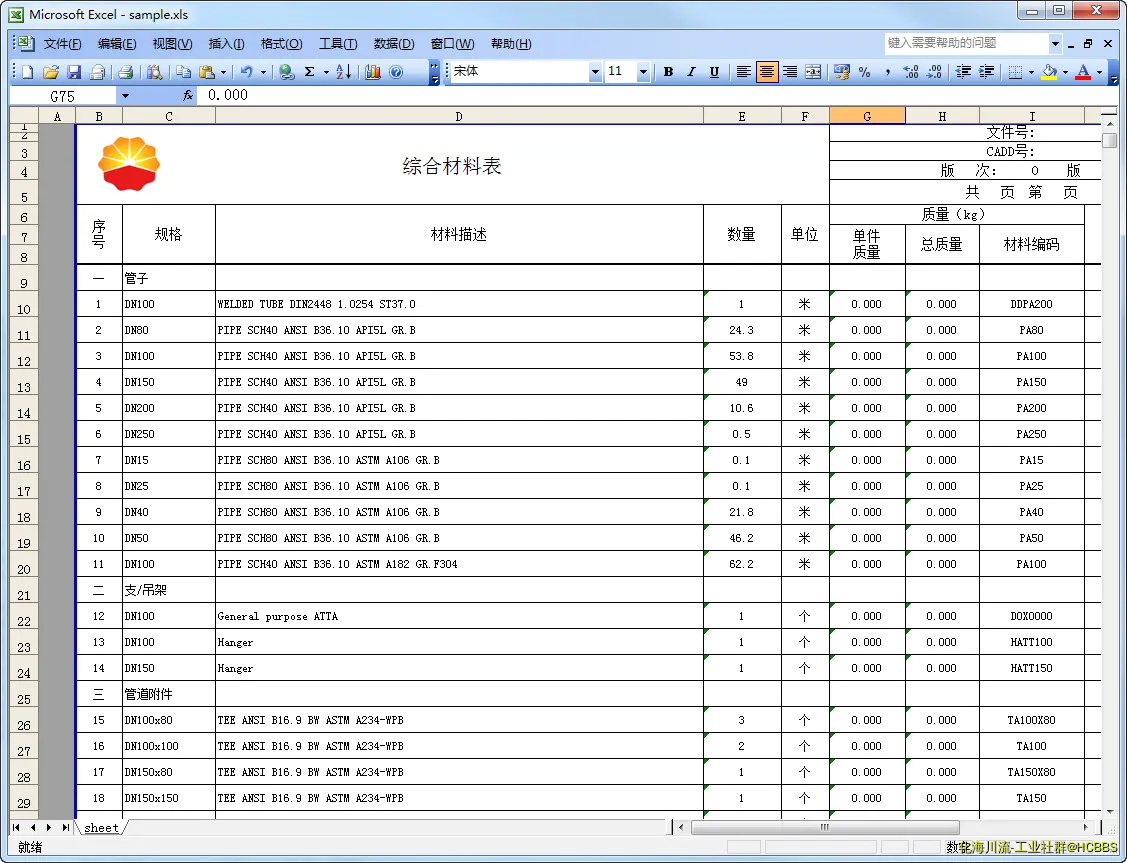The image size is (1127, 863).
Task: Click the Copy icon
Action: coord(183,72)
